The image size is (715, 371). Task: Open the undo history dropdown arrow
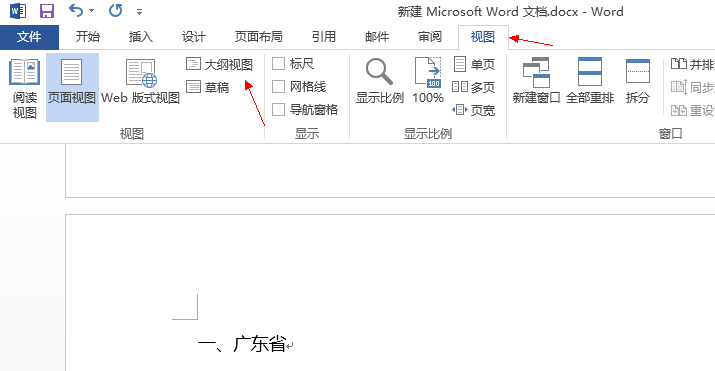(92, 10)
